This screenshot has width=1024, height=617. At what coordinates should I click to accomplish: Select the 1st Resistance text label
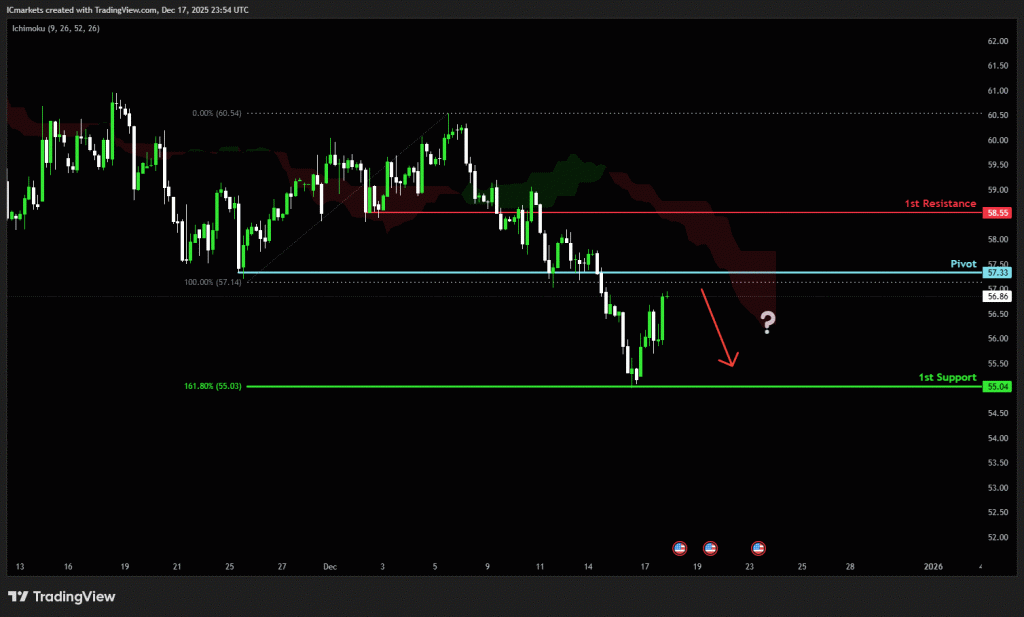point(940,204)
